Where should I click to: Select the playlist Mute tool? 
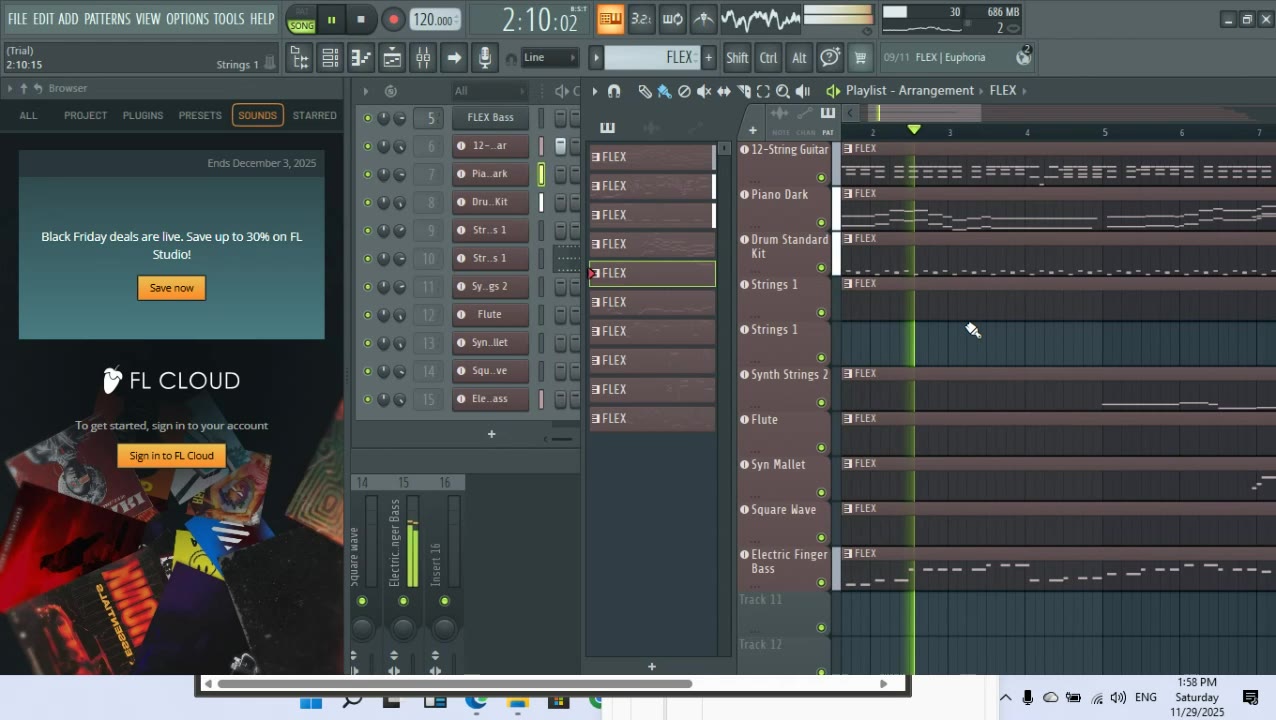pos(704,91)
